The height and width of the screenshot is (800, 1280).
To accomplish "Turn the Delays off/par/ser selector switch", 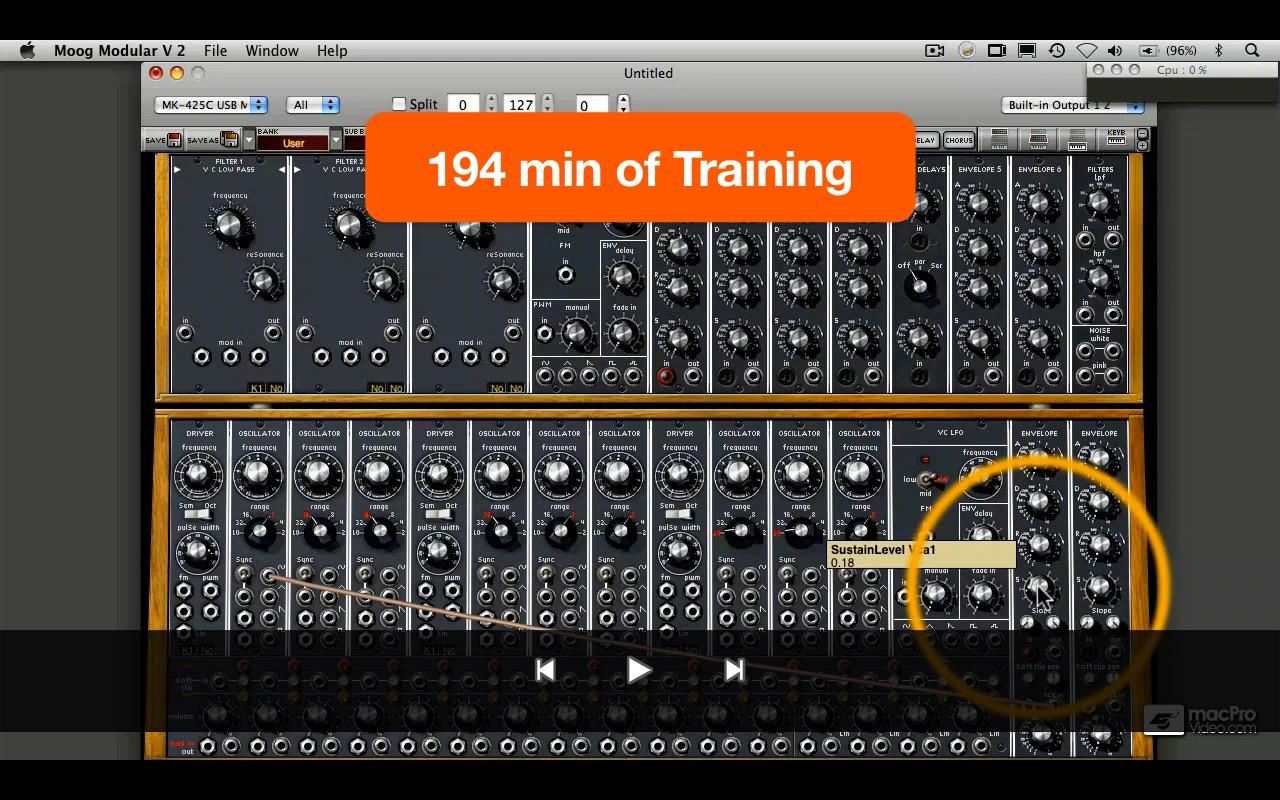I will coord(918,286).
